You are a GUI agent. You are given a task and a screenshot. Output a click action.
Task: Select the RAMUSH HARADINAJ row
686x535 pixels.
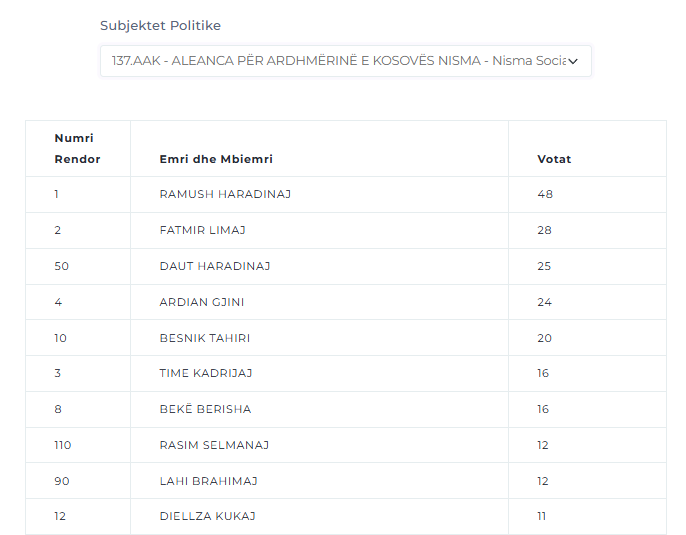coord(346,195)
